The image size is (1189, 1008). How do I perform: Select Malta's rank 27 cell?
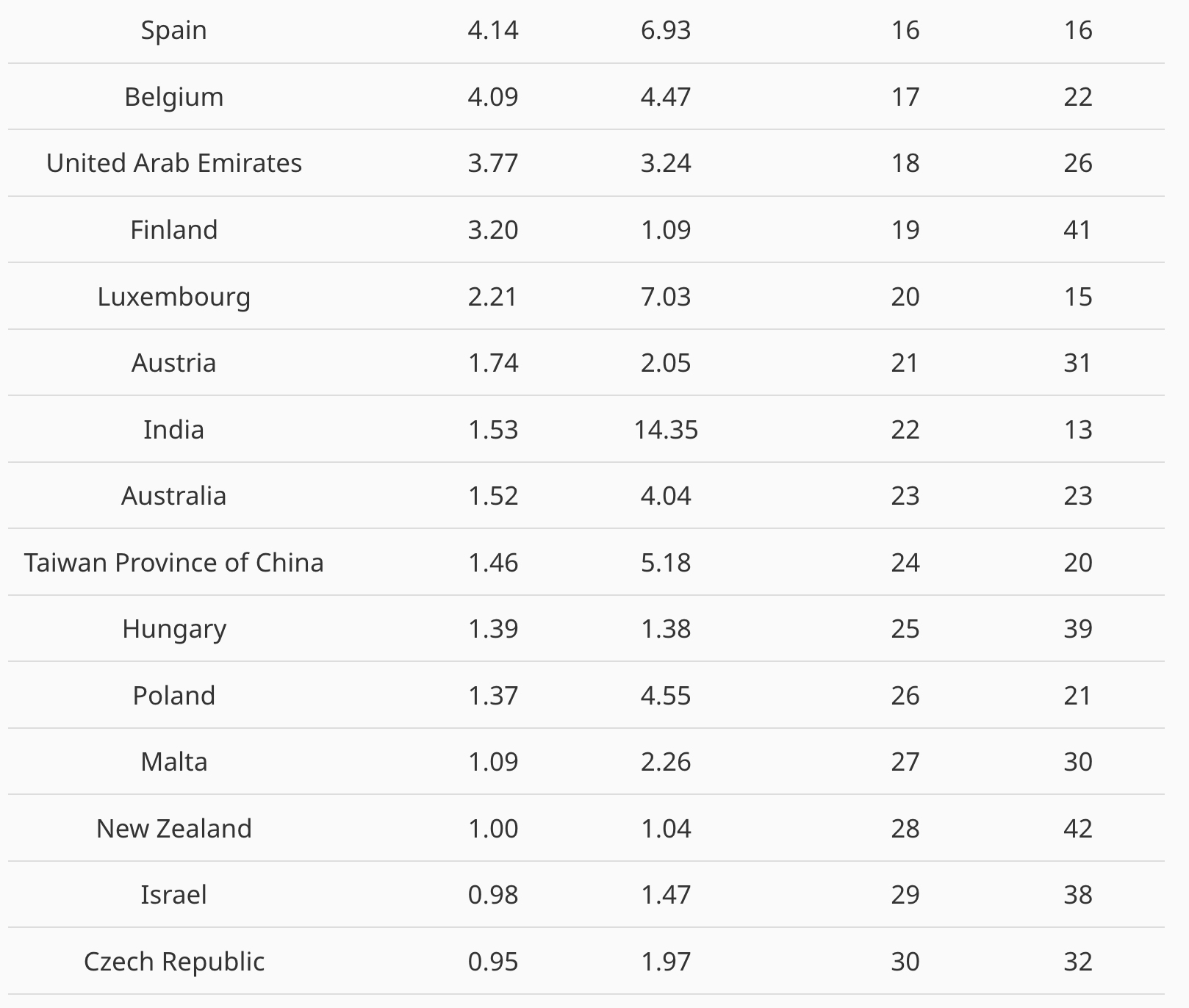(905, 762)
